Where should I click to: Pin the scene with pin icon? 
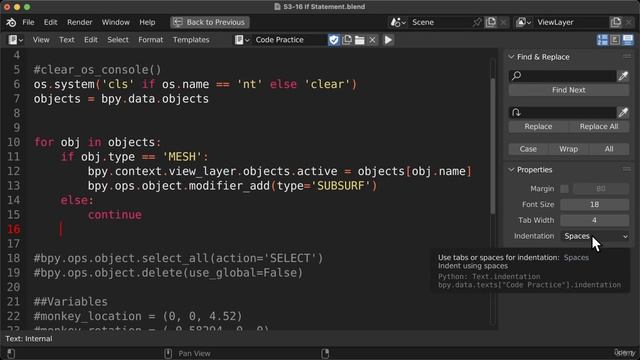click(477, 22)
